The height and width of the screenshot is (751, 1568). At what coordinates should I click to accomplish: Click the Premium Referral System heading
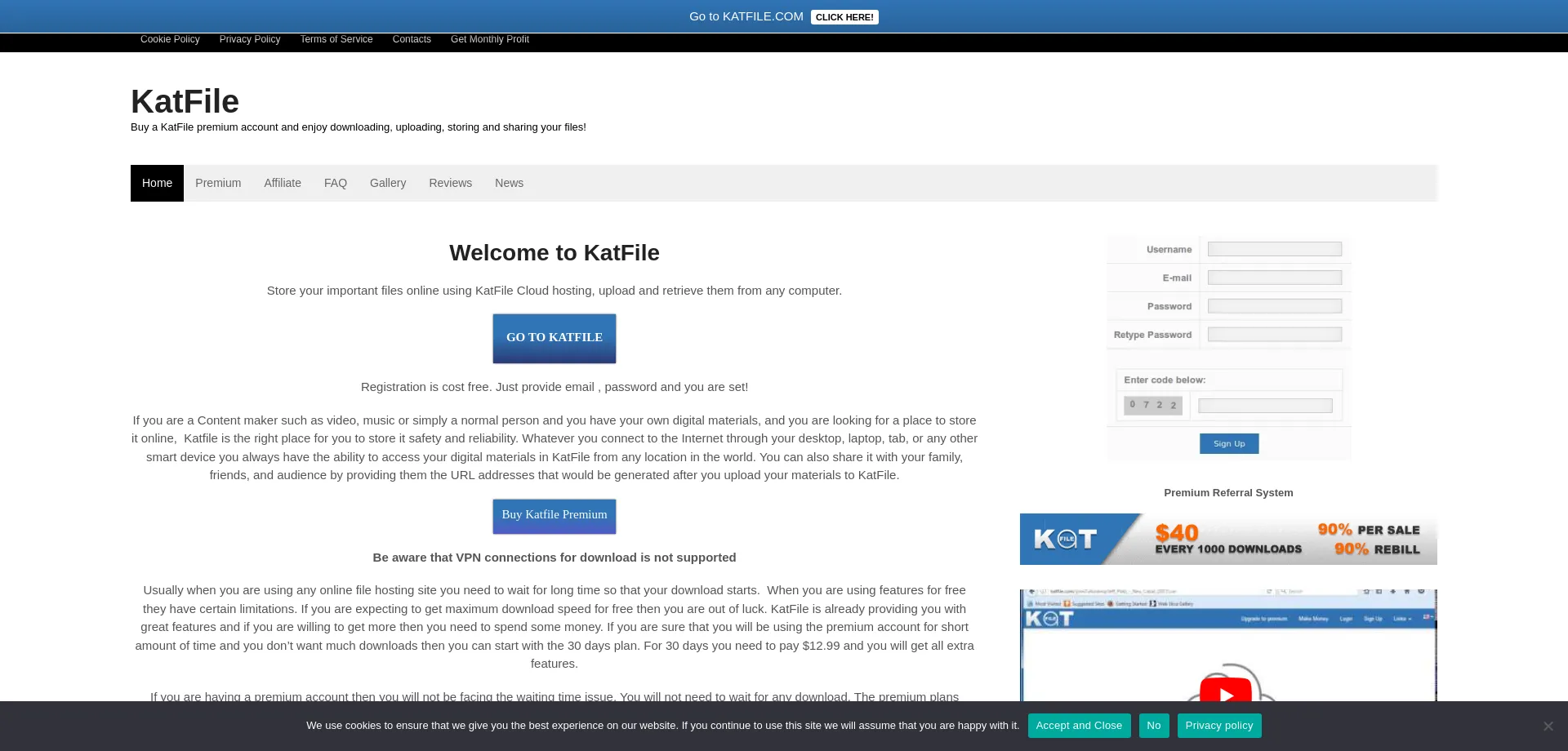pos(1228,493)
